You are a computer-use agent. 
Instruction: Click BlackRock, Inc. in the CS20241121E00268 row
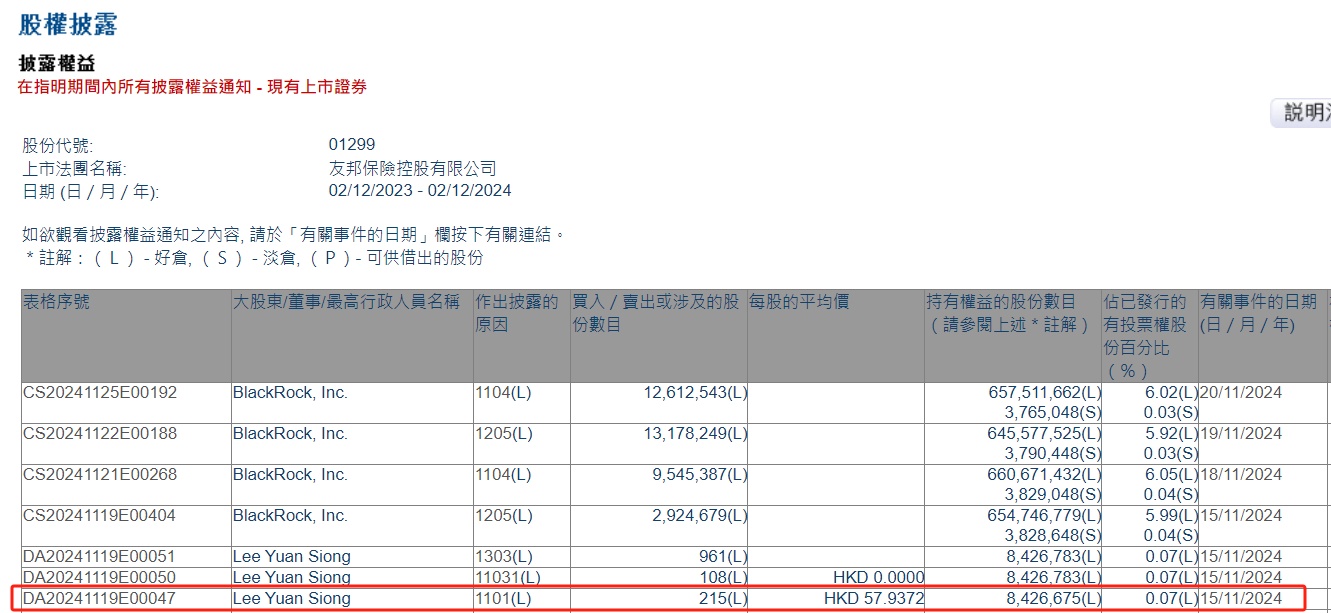coord(290,475)
